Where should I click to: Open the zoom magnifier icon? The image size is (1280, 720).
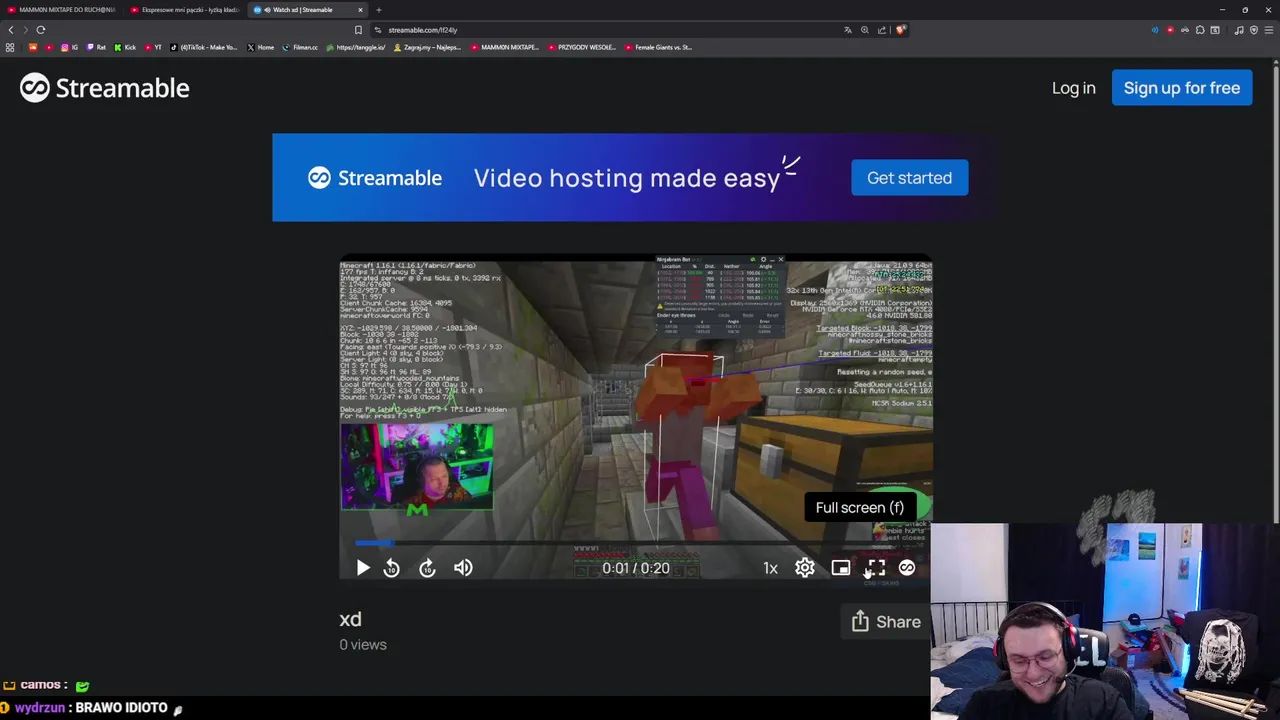click(x=865, y=30)
